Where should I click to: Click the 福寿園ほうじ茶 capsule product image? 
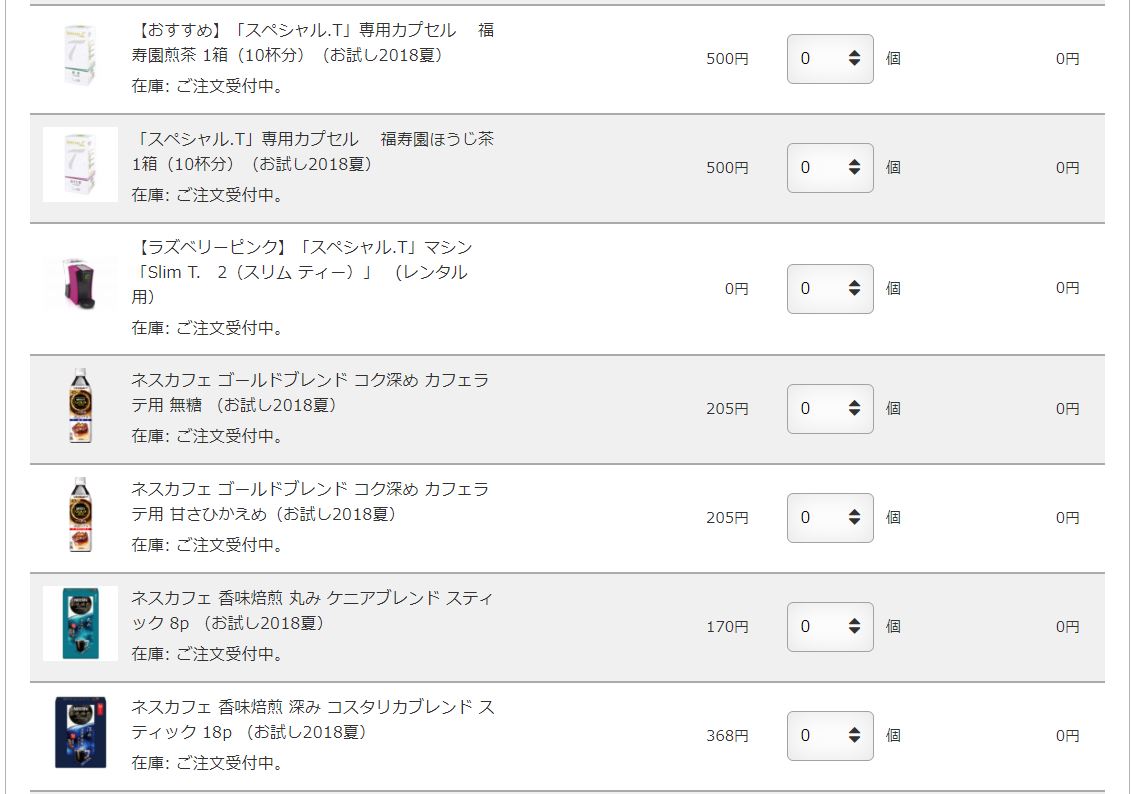(80, 164)
